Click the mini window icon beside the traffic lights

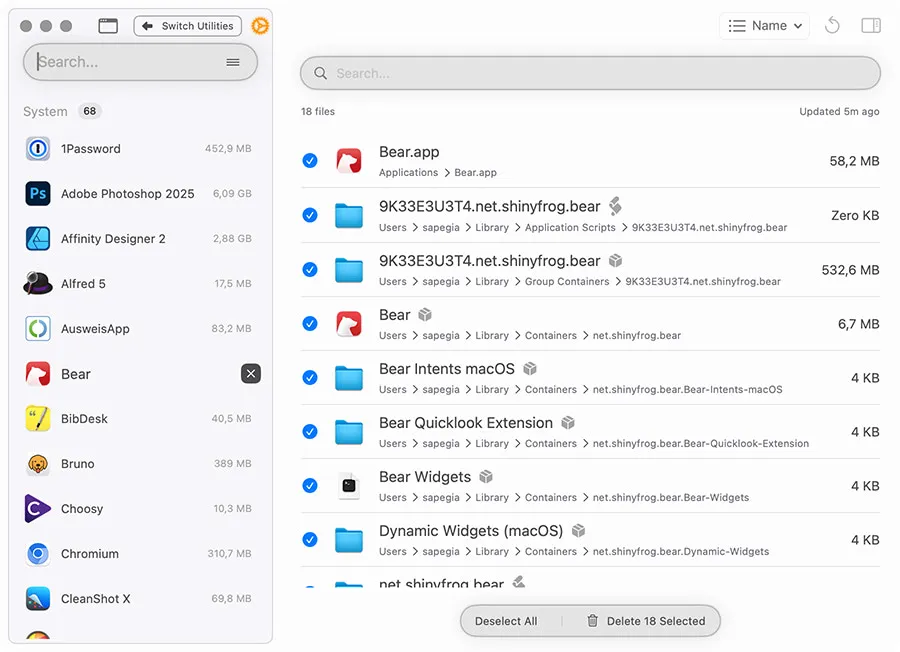pyautogui.click(x=108, y=25)
